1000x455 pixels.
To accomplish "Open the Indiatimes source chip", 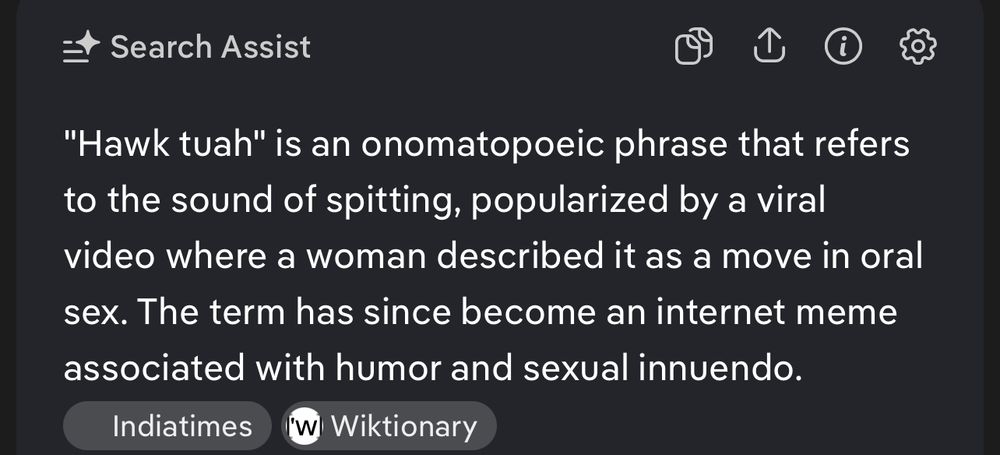I will (x=167, y=427).
